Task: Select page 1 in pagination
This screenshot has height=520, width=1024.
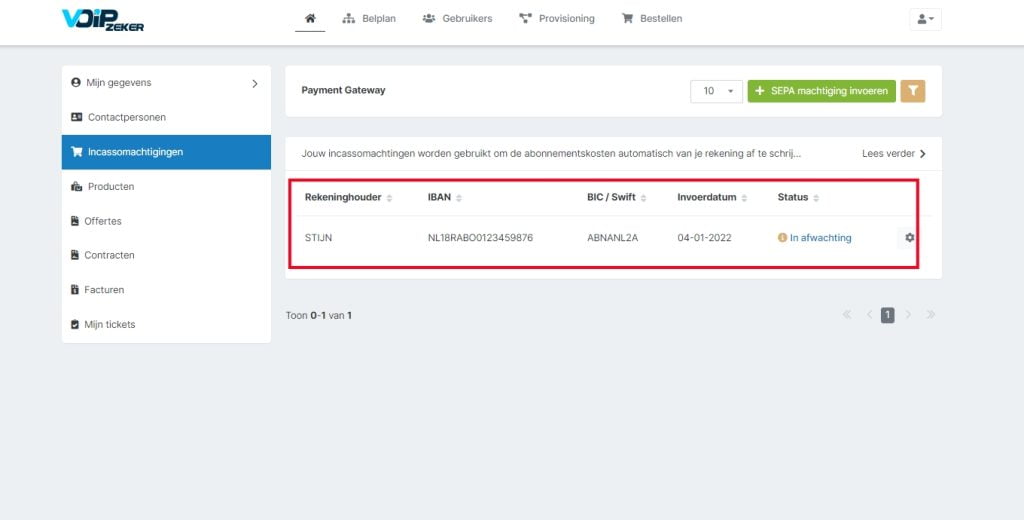Action: point(888,316)
